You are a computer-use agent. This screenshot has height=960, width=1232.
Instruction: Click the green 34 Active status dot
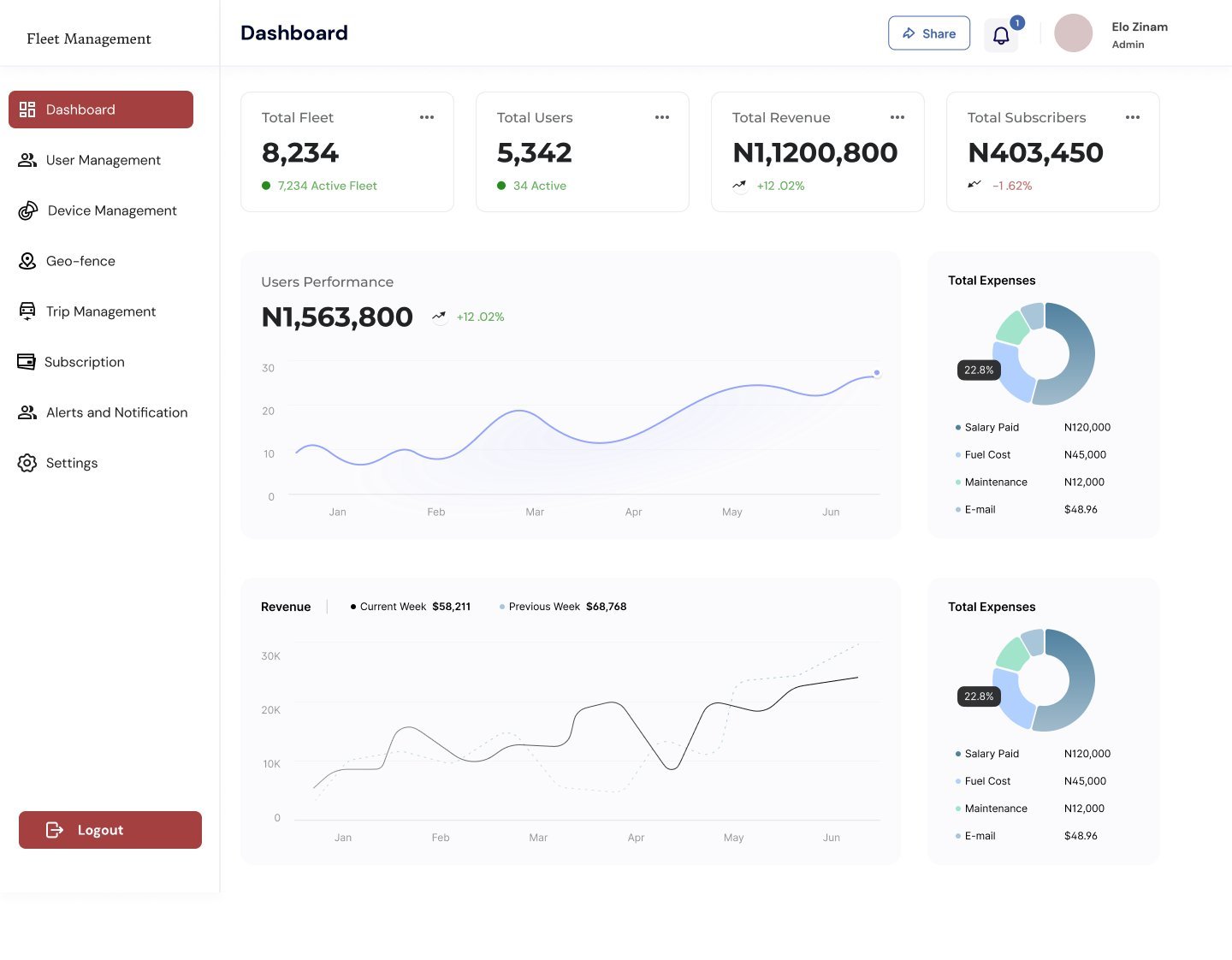tap(501, 186)
